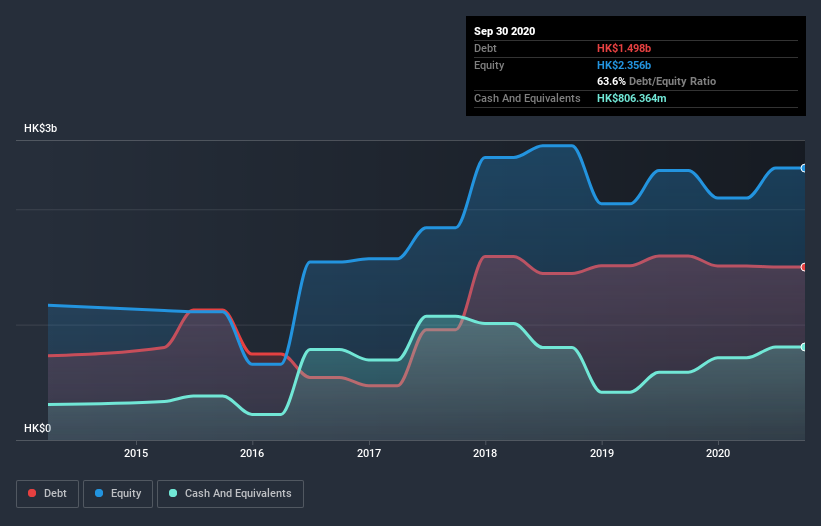Screen dimensions: 821x526
Task: Click the 2020 x-axis label
Action: [x=718, y=453]
